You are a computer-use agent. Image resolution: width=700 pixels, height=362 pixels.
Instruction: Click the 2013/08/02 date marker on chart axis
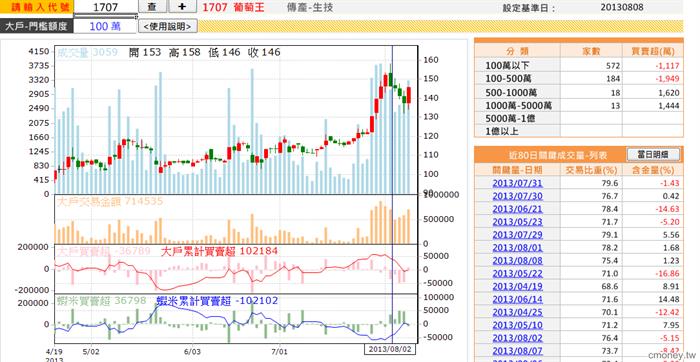click(x=391, y=349)
